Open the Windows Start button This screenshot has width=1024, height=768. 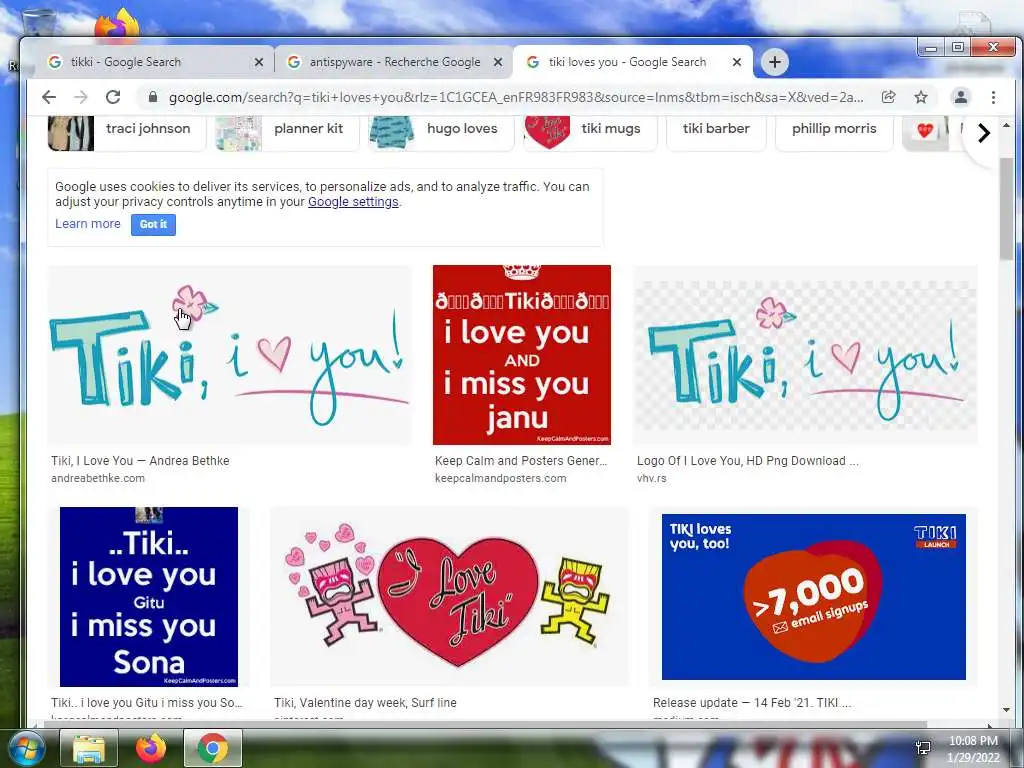tap(25, 748)
